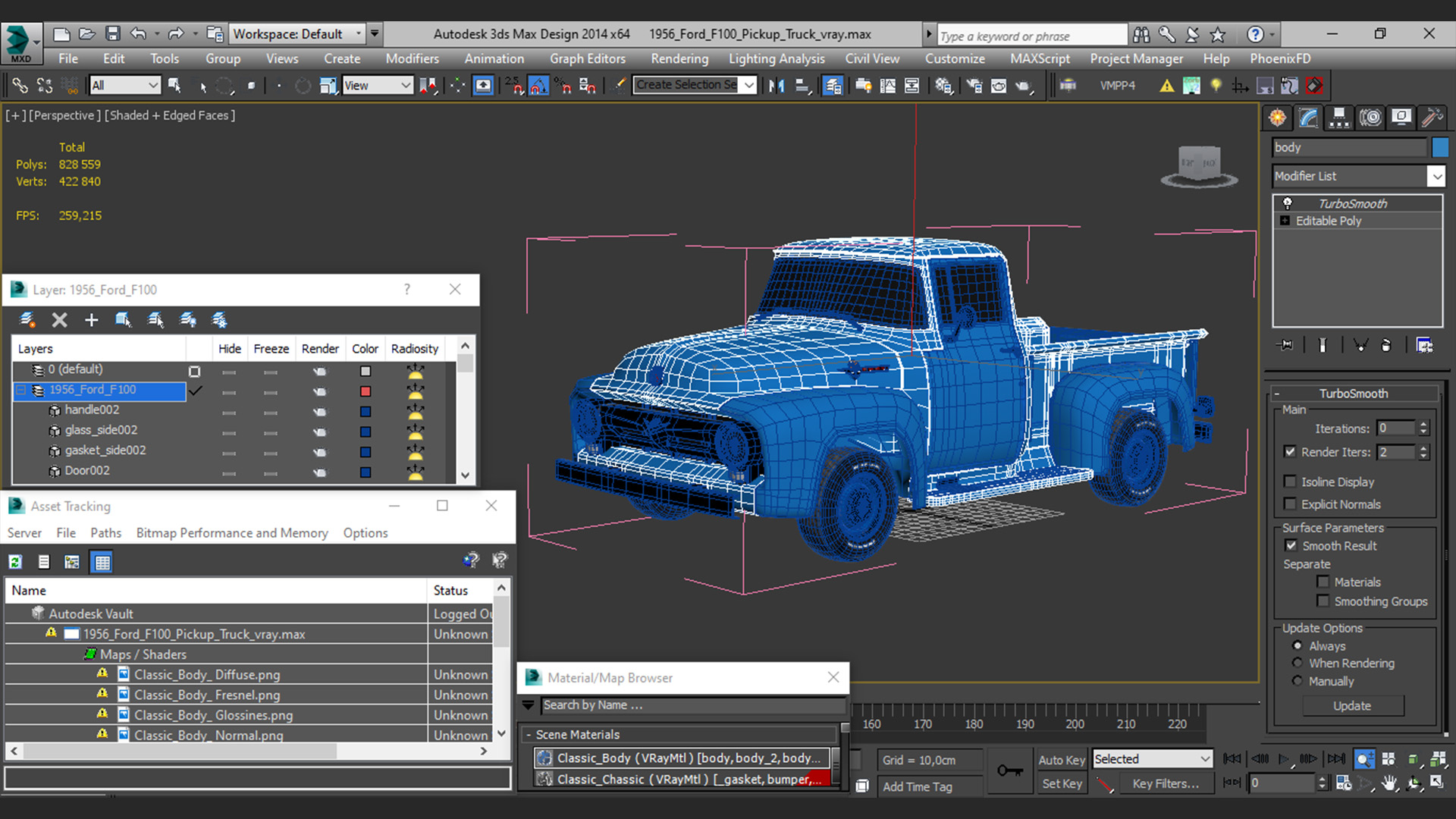Collapse the 1956_Ford_F100 layer
Screen dimensions: 1456x819
tap(21, 390)
